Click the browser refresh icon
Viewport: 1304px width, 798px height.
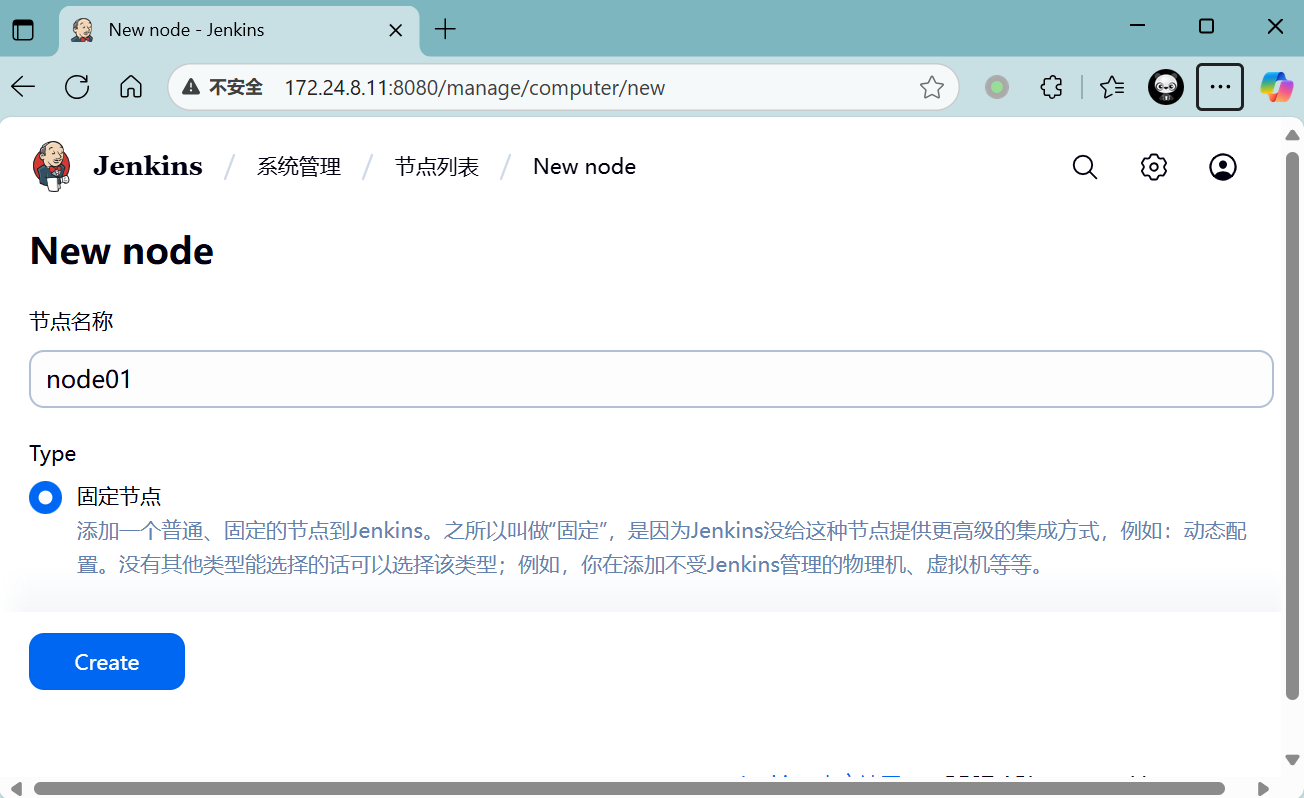(77, 87)
